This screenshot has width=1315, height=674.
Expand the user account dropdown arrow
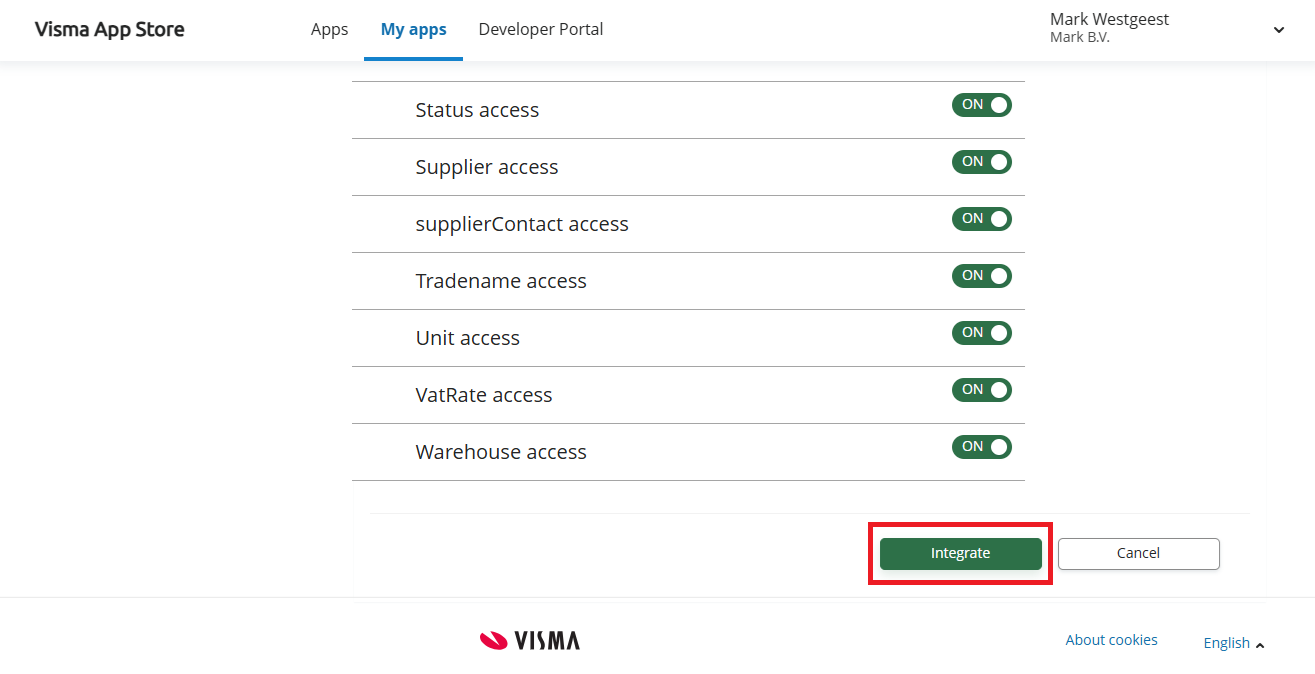point(1278,30)
